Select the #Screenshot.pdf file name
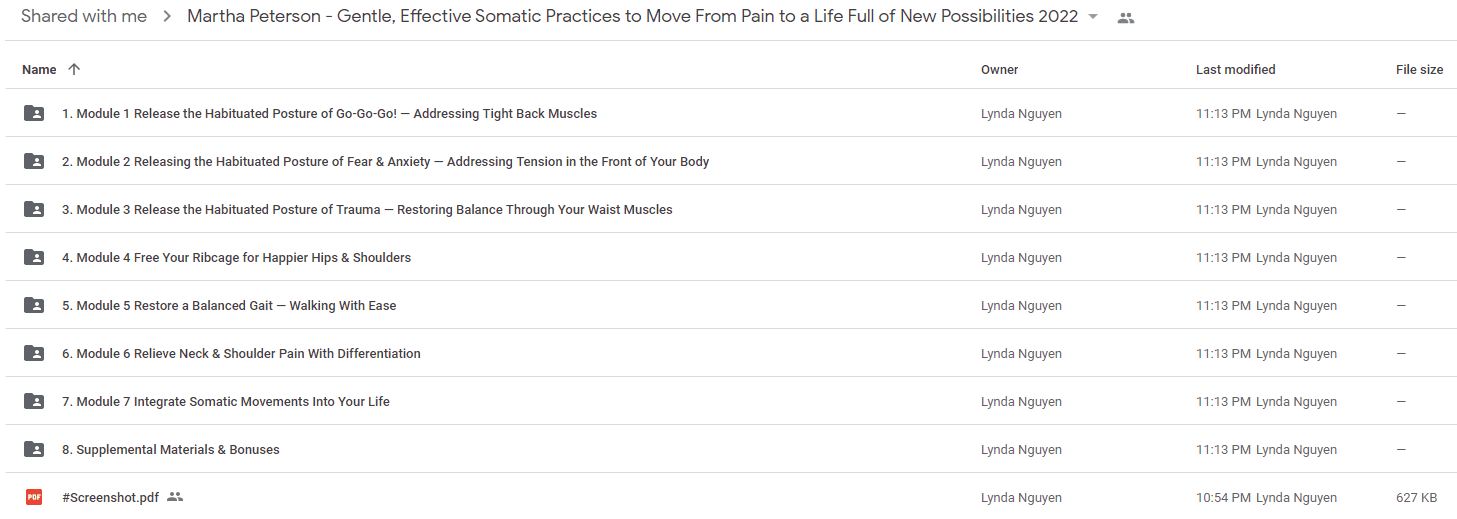Viewport: 1457px width, 519px height. [x=110, y=497]
